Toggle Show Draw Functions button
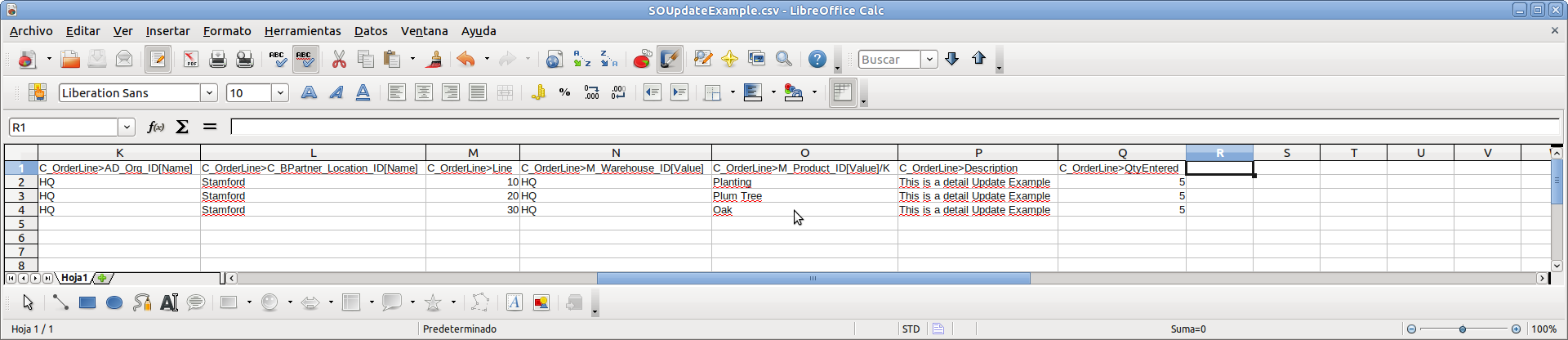Image resolution: width=1568 pixels, height=340 pixels. click(x=670, y=59)
